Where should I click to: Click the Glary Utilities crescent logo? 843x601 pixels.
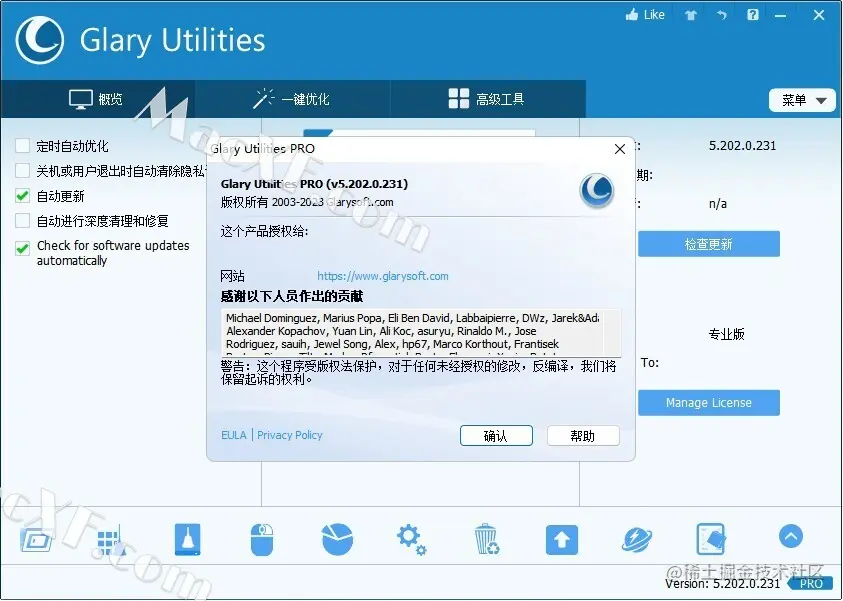pyautogui.click(x=40, y=40)
